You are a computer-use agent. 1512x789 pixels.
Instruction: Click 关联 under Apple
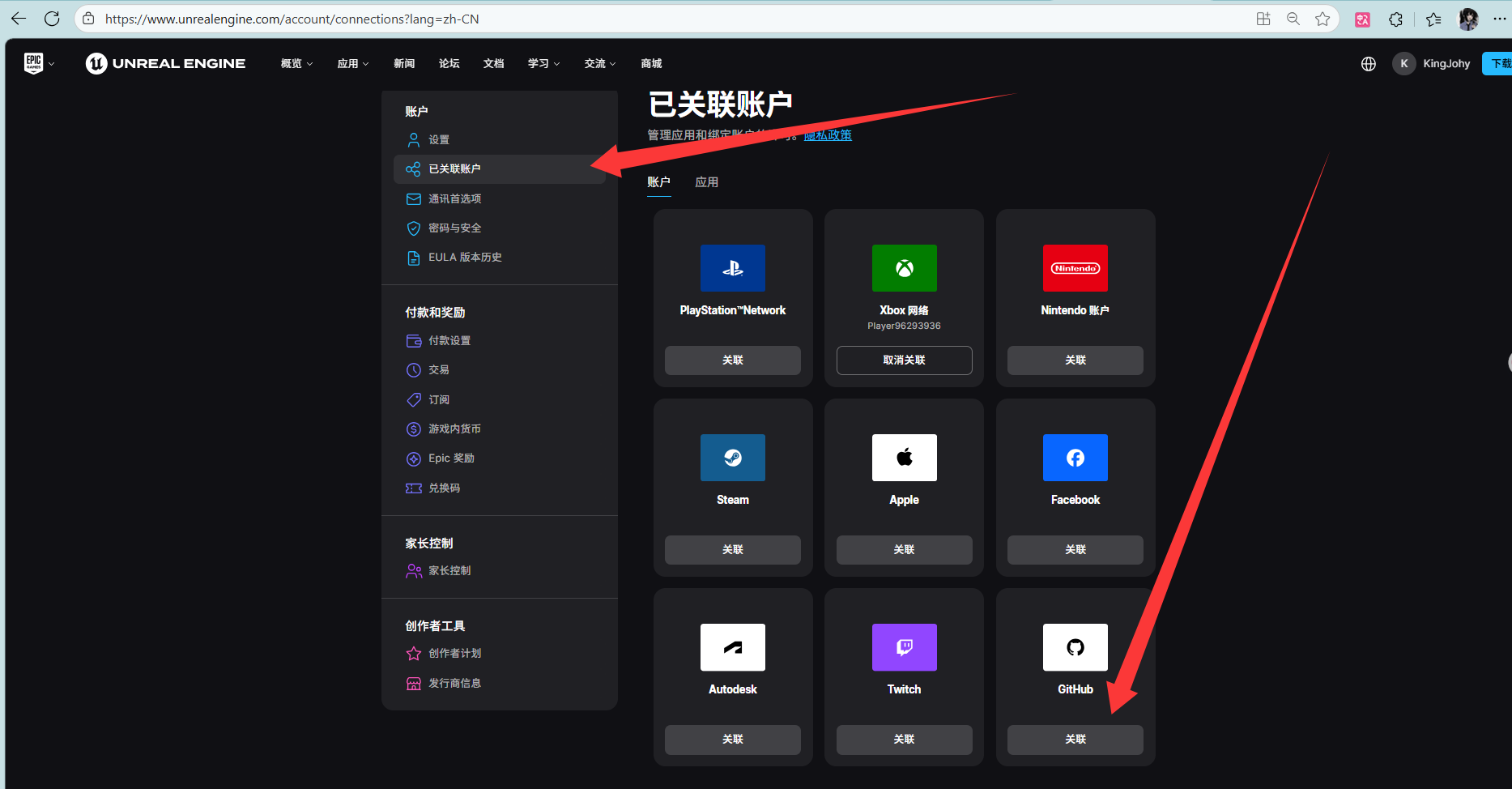(x=905, y=550)
